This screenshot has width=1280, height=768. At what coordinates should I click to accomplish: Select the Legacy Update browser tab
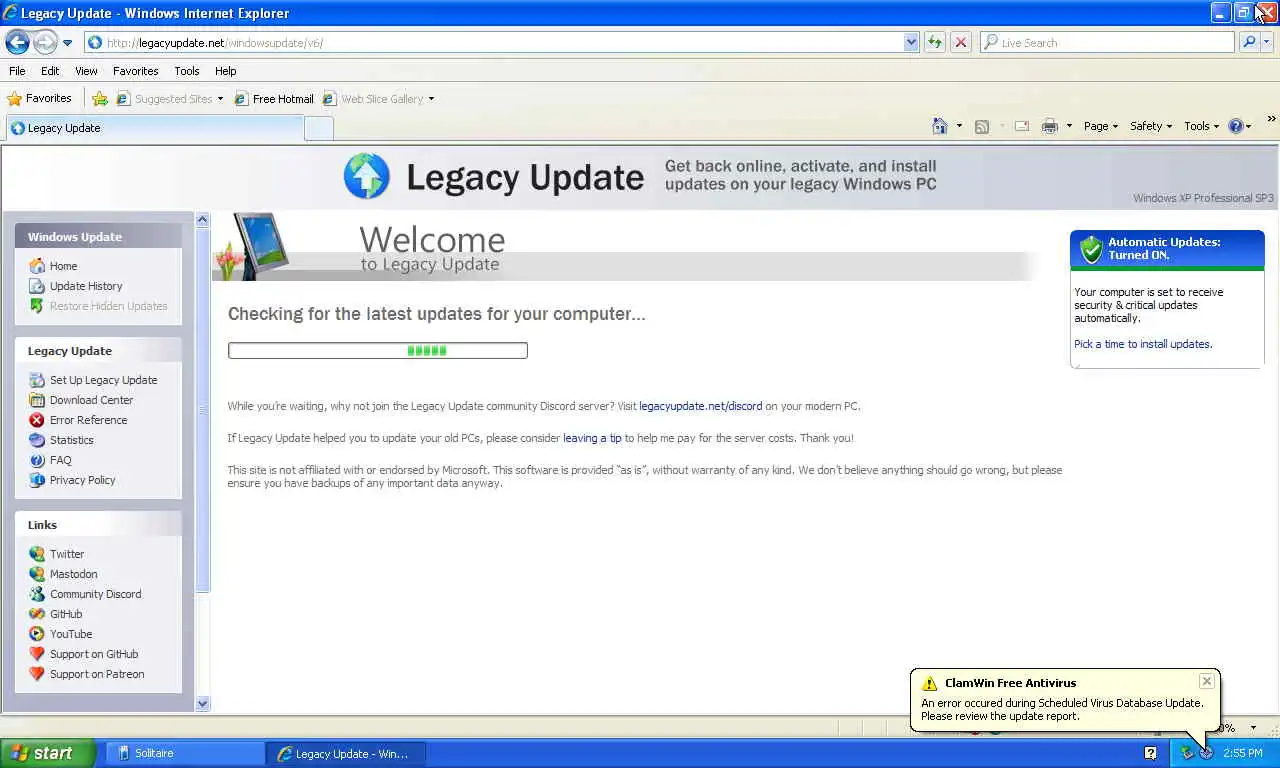[x=154, y=128]
